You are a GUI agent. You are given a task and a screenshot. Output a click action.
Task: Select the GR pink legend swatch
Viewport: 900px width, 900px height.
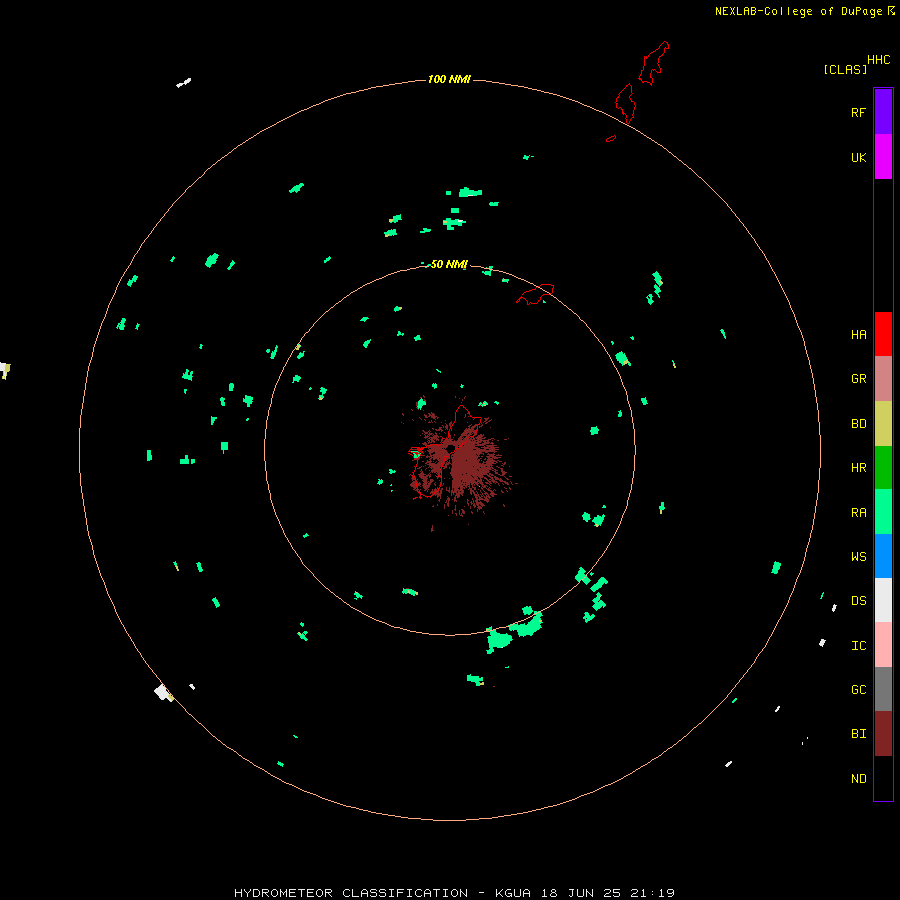tap(883, 379)
